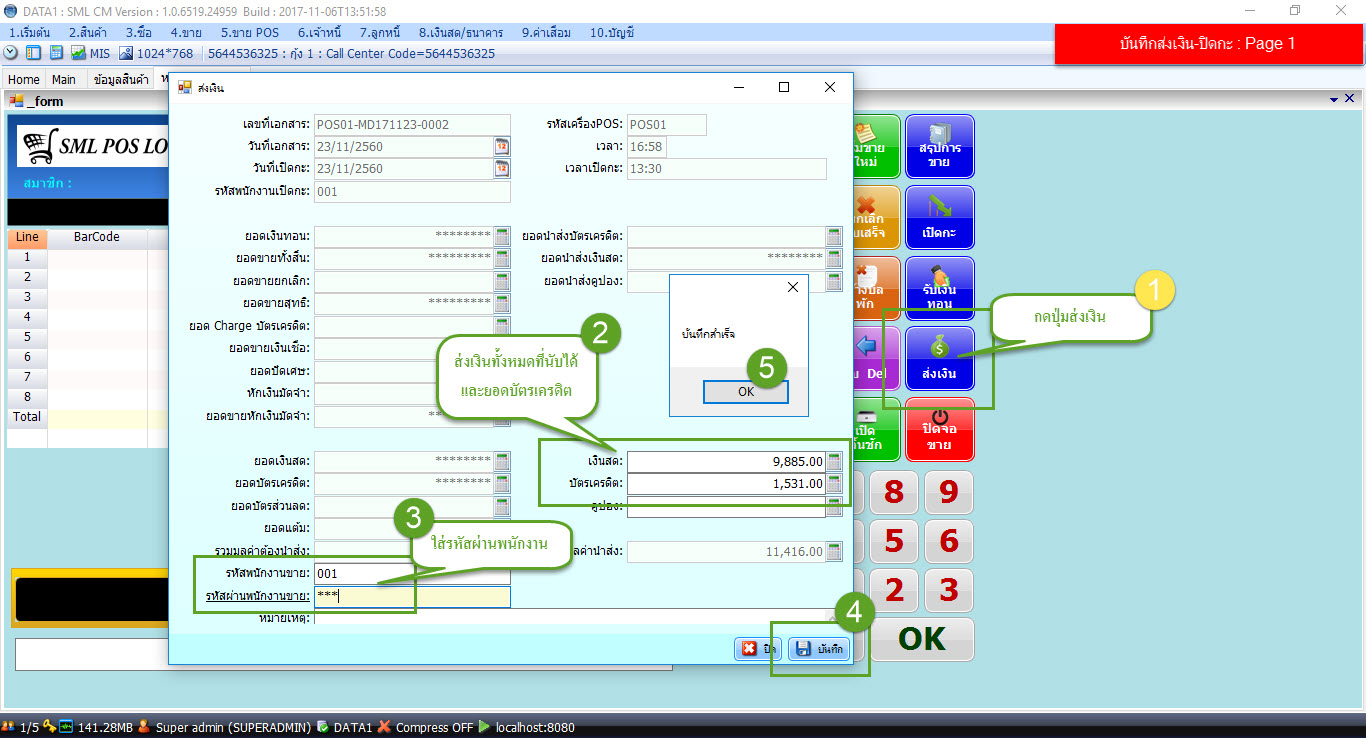Open the 5.ขาย POS menu

point(249,32)
